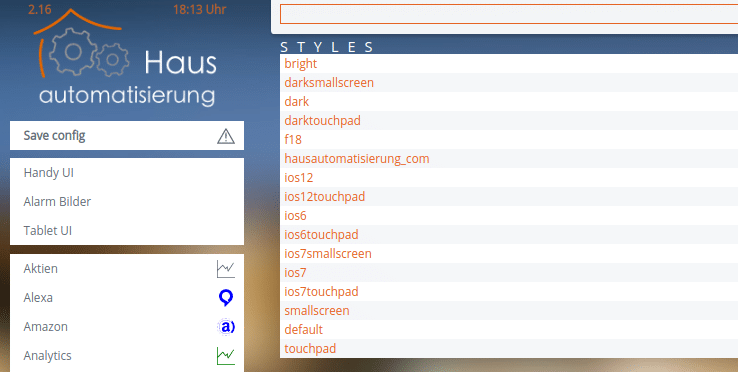Click the STYLES heading
Image resolution: width=738 pixels, height=372 pixels.
click(x=327, y=47)
